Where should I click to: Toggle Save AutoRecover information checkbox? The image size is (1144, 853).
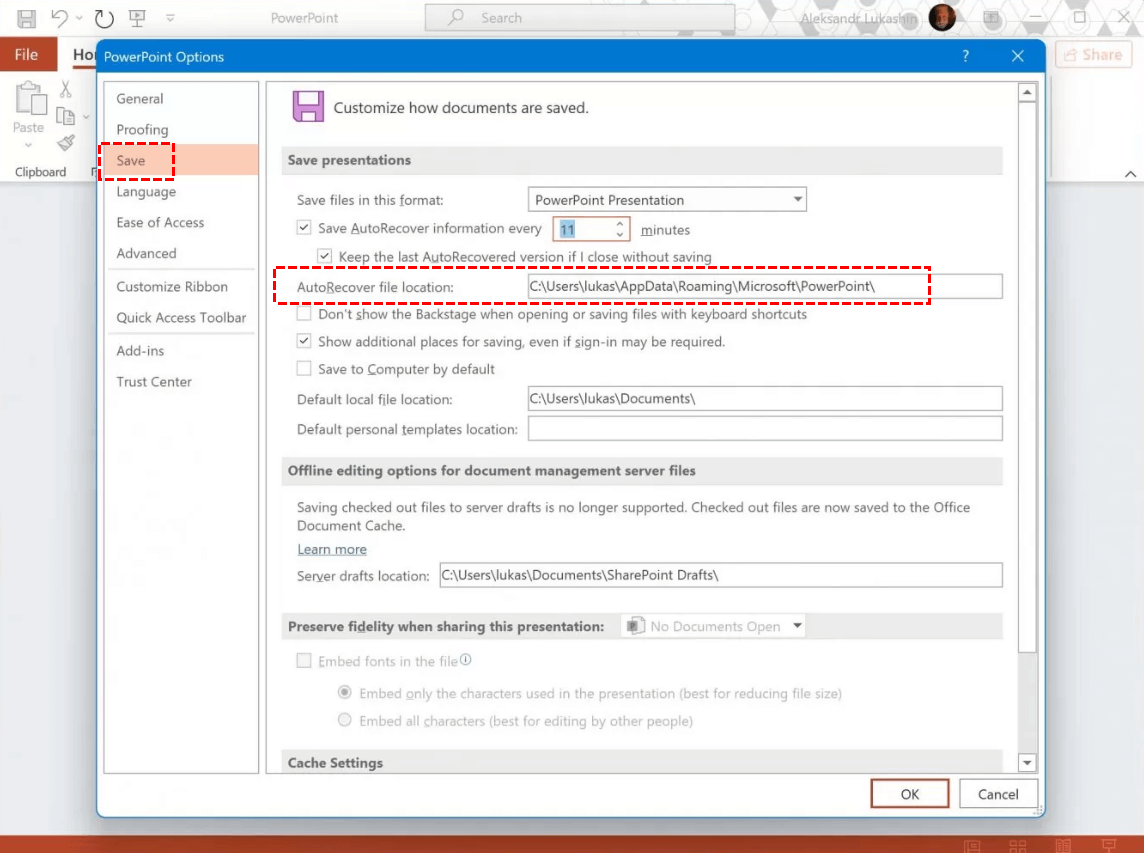point(304,228)
